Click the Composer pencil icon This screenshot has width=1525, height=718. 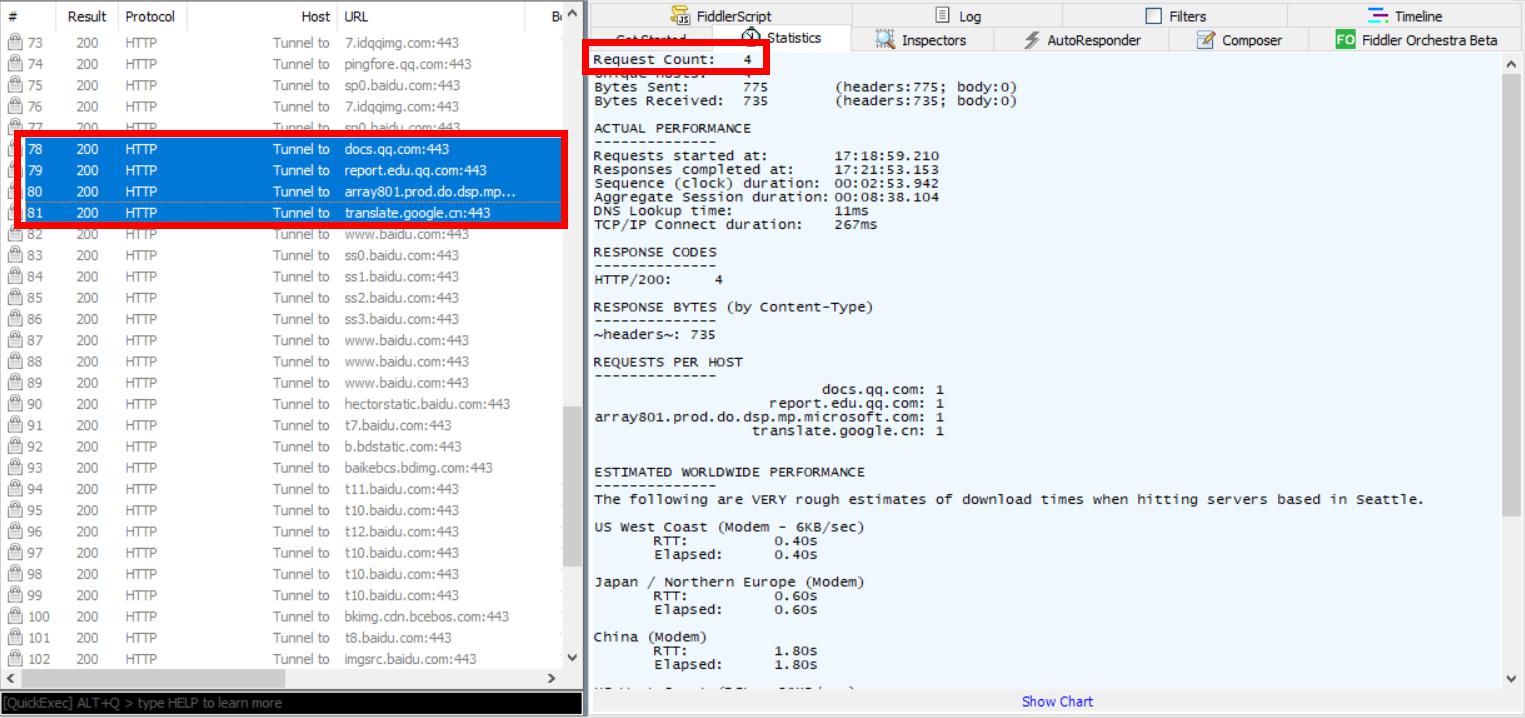tap(1206, 40)
